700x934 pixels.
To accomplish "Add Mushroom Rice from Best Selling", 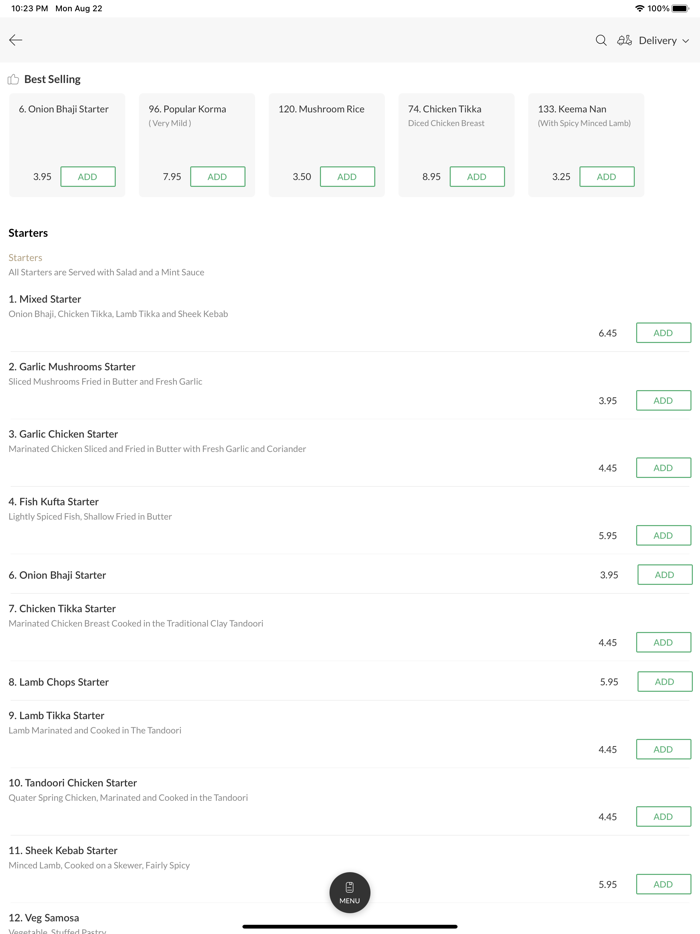I will [347, 177].
